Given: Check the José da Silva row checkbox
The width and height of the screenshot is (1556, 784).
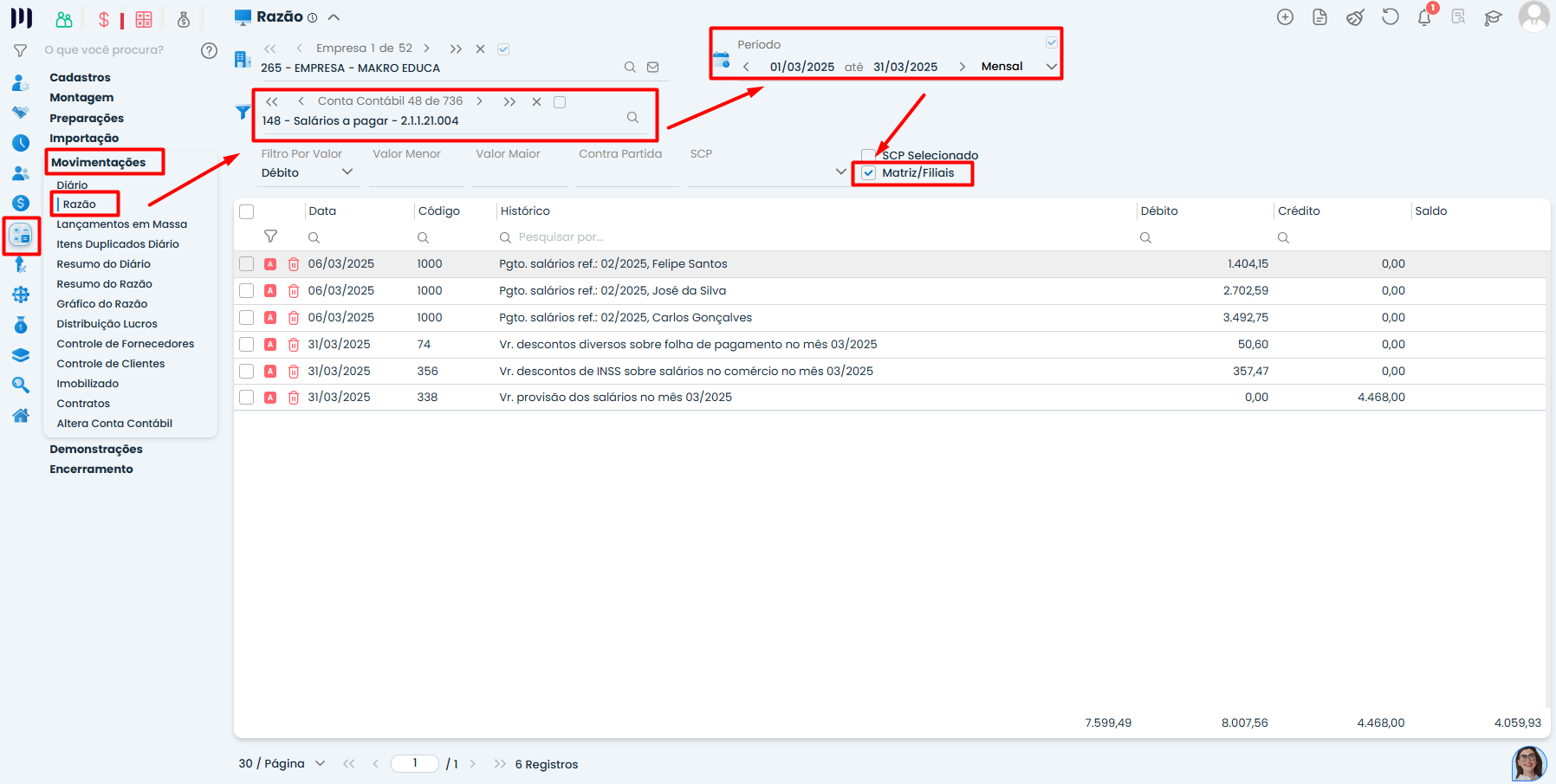Looking at the screenshot, I should pos(247,291).
